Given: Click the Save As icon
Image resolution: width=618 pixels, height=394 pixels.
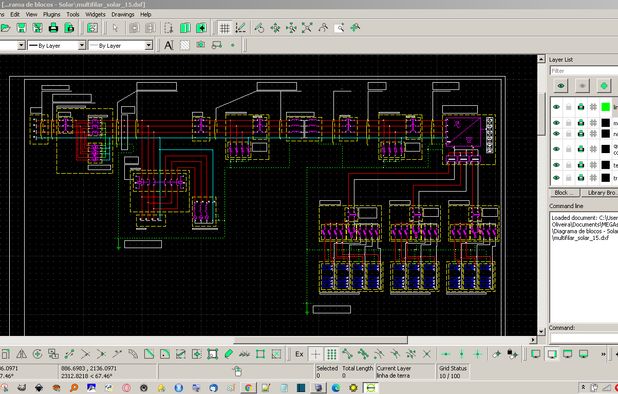Looking at the screenshot, I should pyautogui.click(x=37, y=28).
